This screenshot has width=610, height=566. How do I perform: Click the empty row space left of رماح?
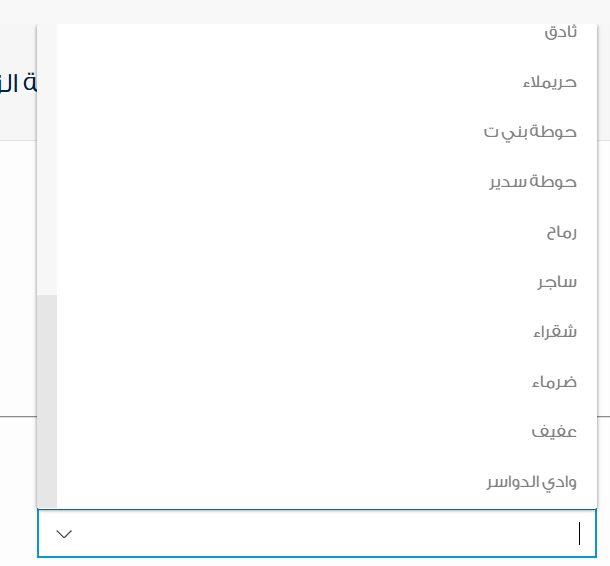(x=300, y=232)
